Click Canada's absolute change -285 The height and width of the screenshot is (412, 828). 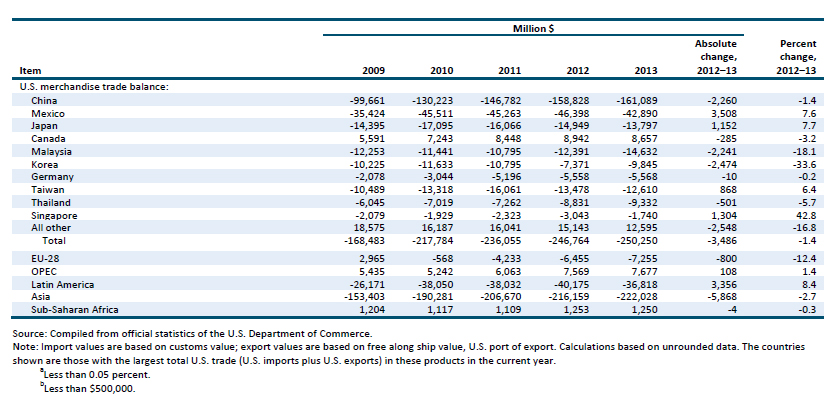coord(727,138)
